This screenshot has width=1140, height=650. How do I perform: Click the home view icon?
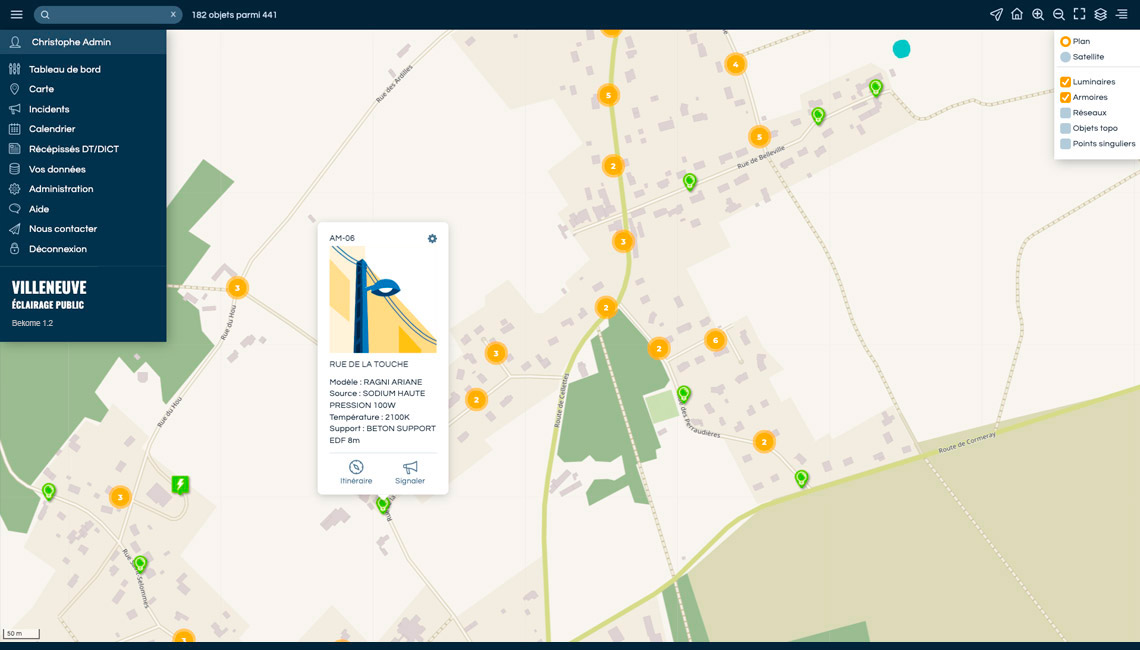point(1017,15)
